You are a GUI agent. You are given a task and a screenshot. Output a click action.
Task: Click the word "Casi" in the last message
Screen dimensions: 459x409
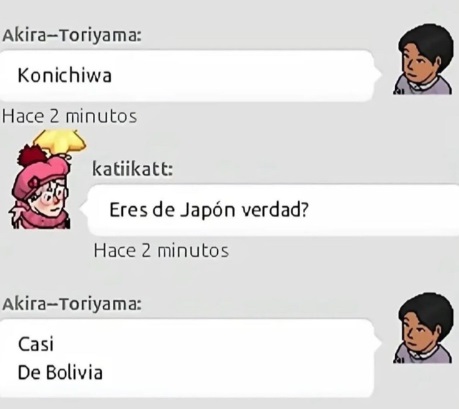(36, 344)
